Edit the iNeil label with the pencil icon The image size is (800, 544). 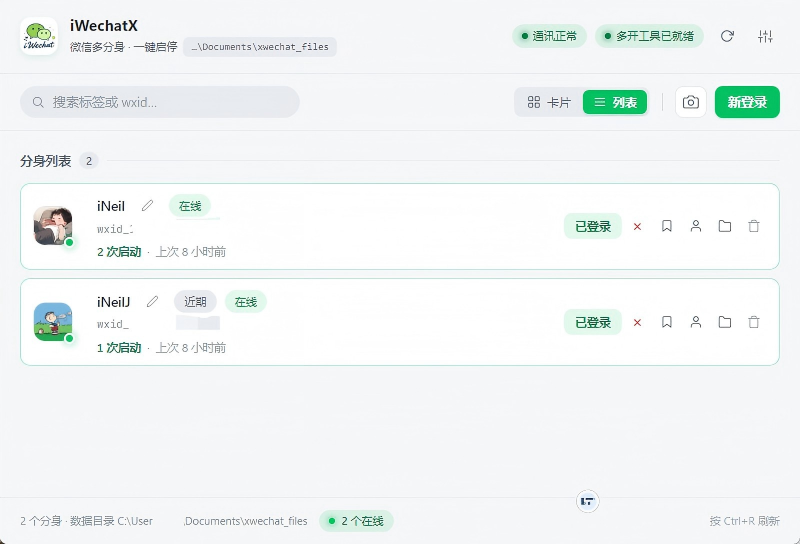coord(147,206)
